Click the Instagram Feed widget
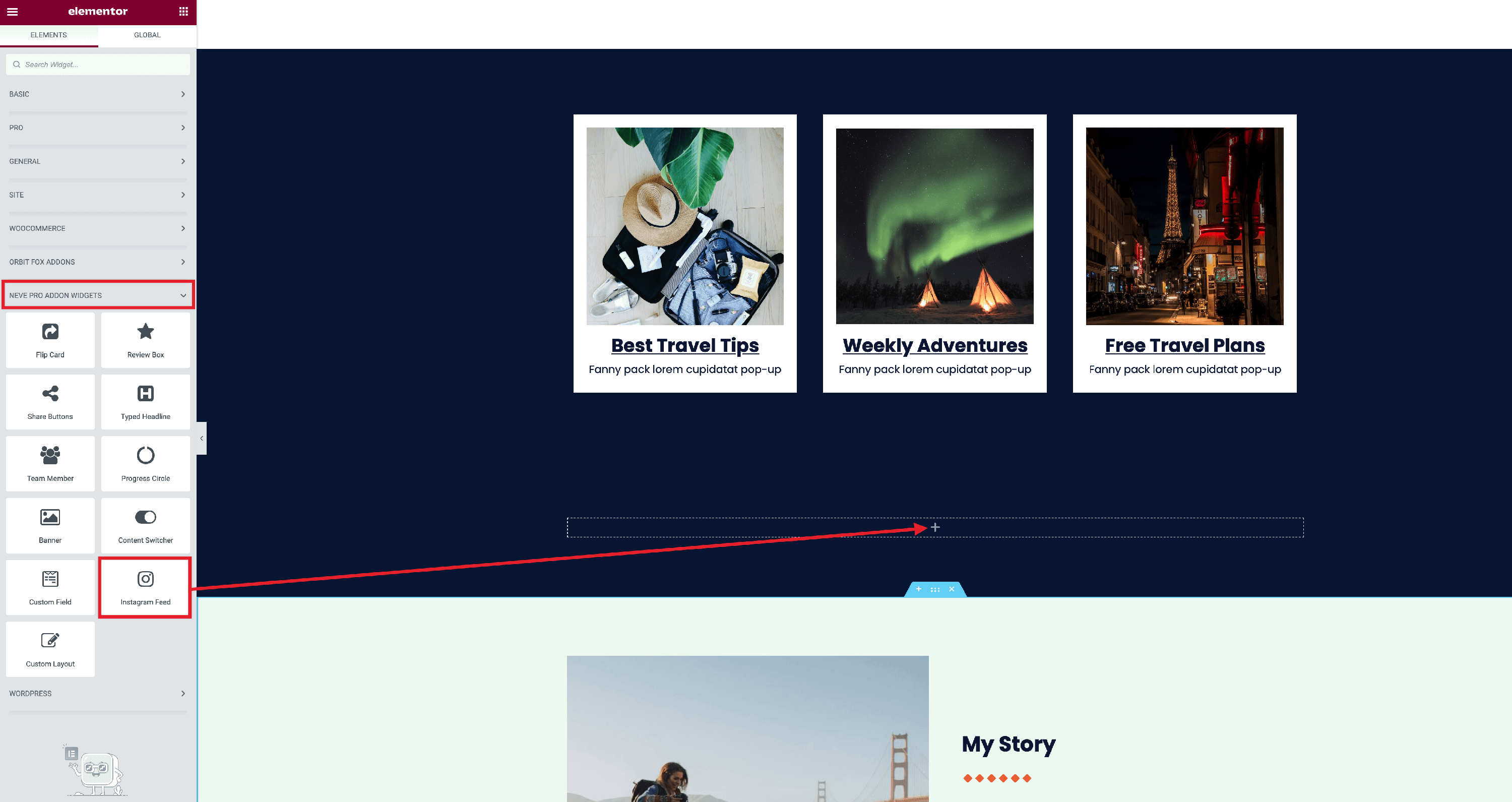 tap(146, 587)
